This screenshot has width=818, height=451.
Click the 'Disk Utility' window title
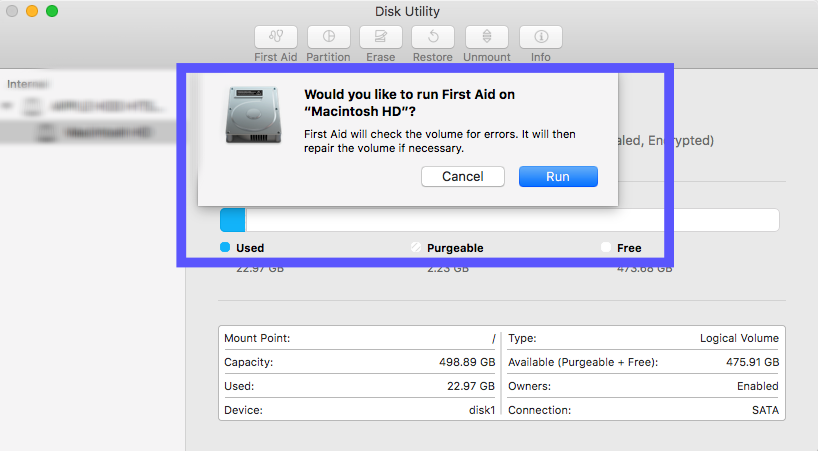[x=407, y=11]
